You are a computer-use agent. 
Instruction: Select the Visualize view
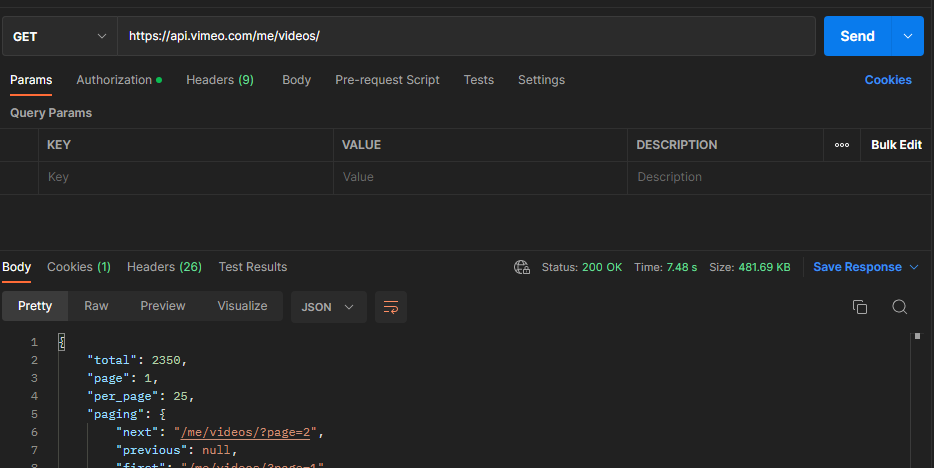tap(242, 306)
